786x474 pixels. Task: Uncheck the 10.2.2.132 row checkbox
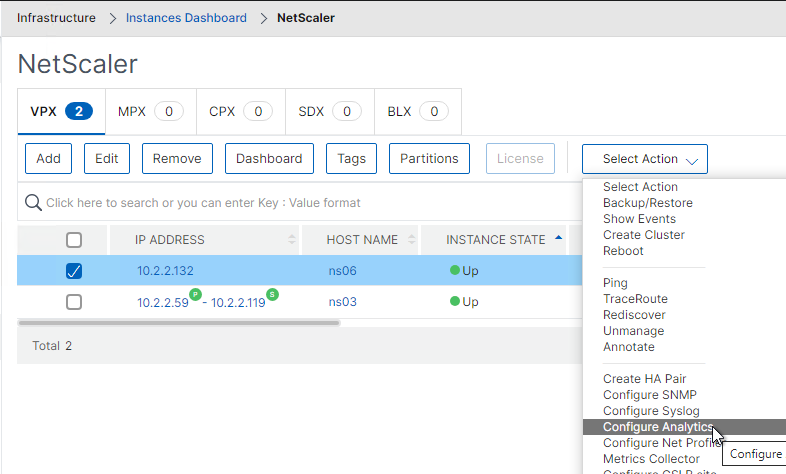click(x=74, y=271)
